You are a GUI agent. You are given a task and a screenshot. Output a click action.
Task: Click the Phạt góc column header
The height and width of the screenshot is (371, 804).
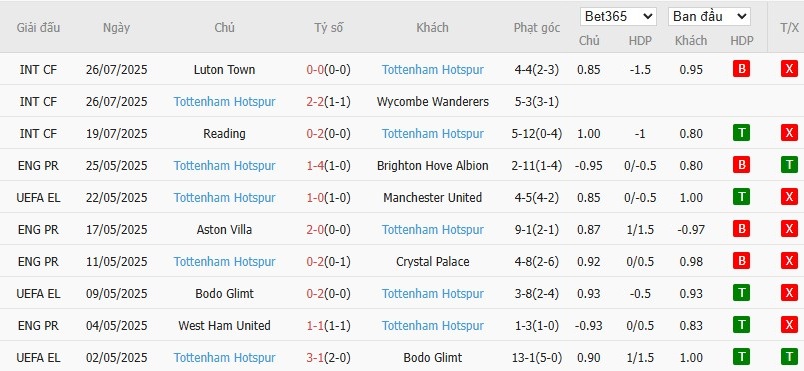tap(537, 28)
